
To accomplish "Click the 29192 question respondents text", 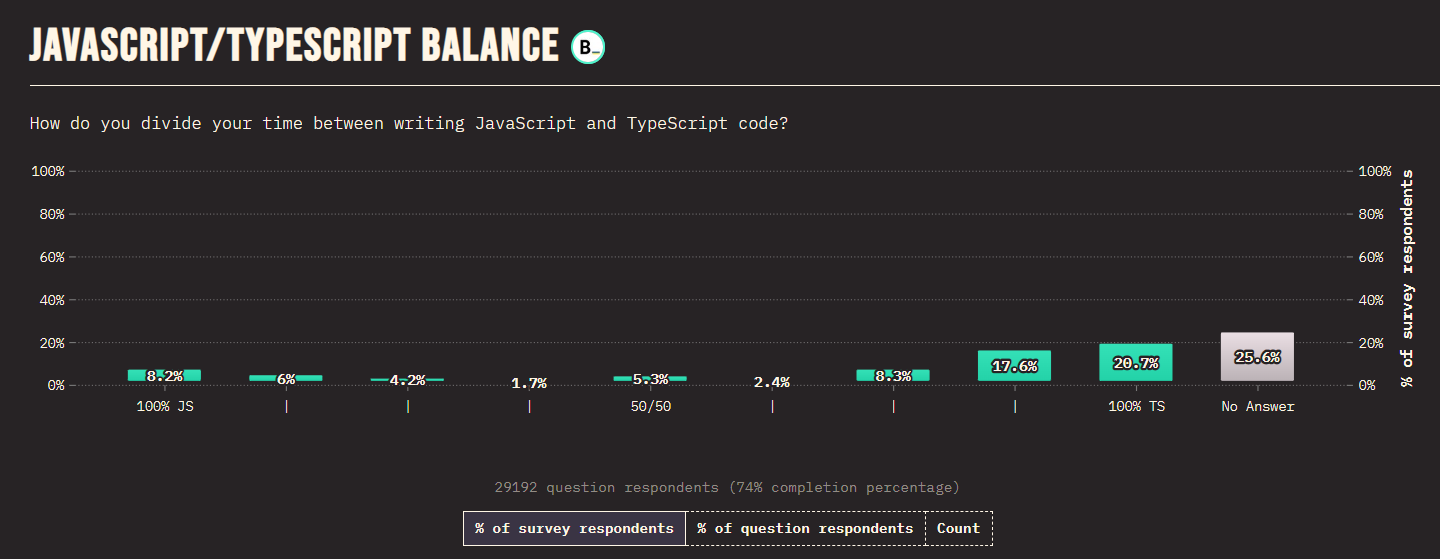I will click(727, 487).
